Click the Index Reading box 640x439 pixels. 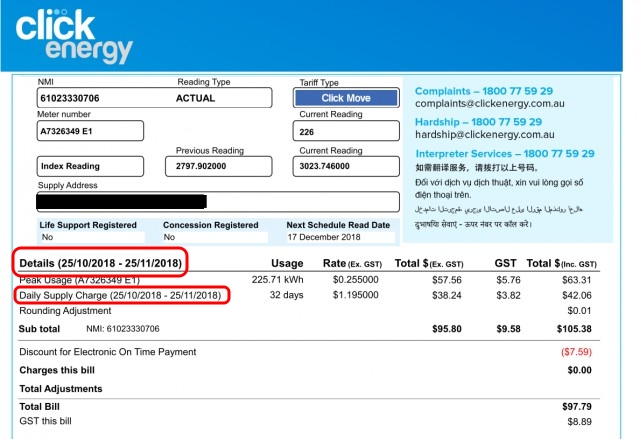(x=90, y=166)
